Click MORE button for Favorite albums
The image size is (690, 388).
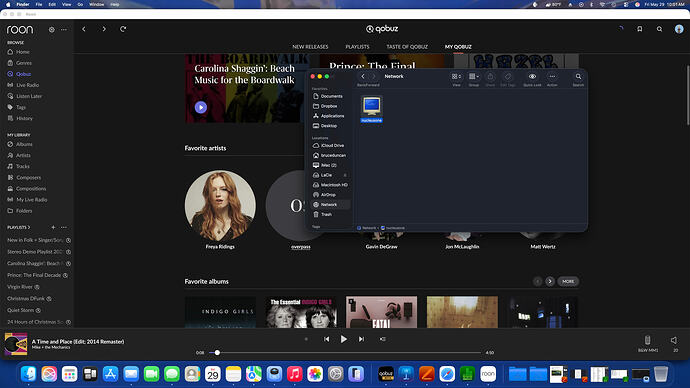click(568, 281)
